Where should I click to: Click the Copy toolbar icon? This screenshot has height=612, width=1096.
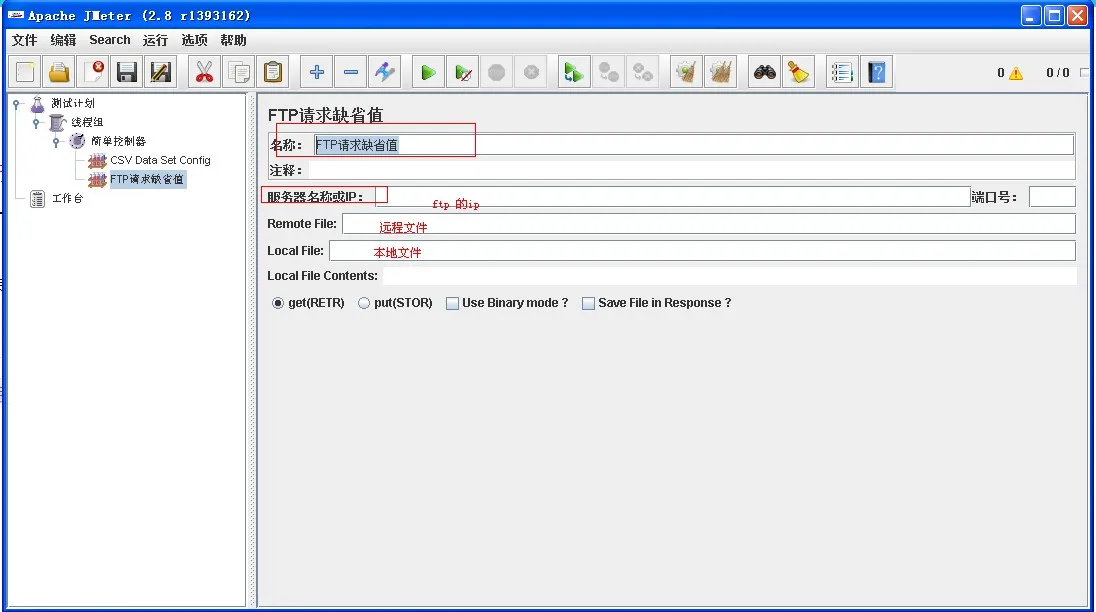[238, 72]
